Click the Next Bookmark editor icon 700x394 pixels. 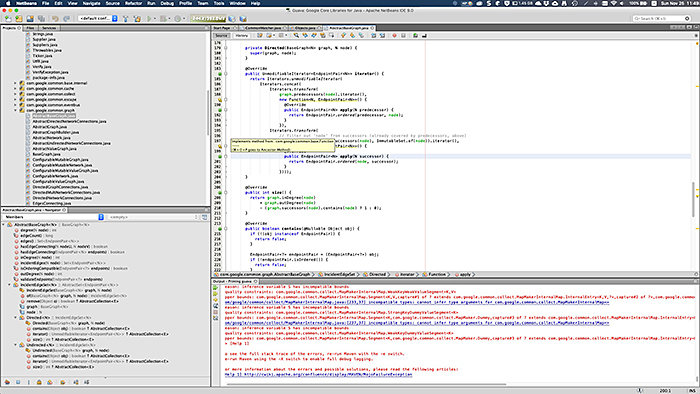point(352,35)
